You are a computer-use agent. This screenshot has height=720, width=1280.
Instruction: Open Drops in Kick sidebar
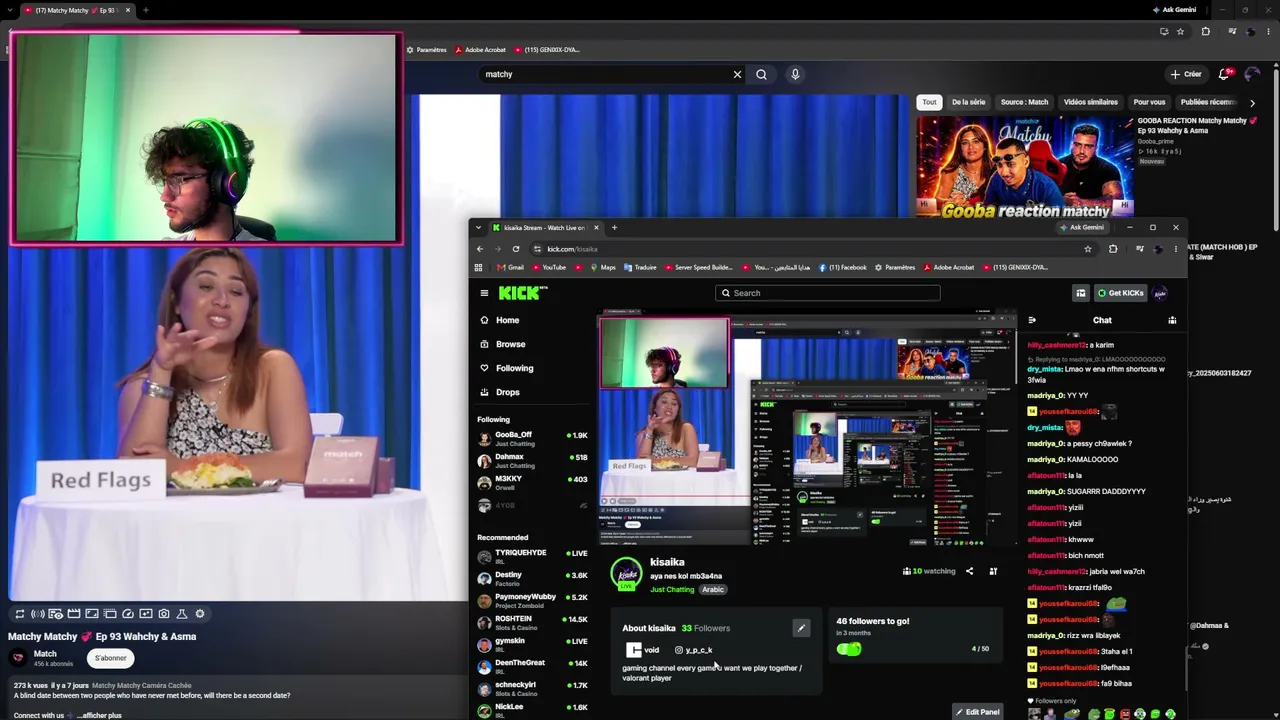tap(507, 392)
